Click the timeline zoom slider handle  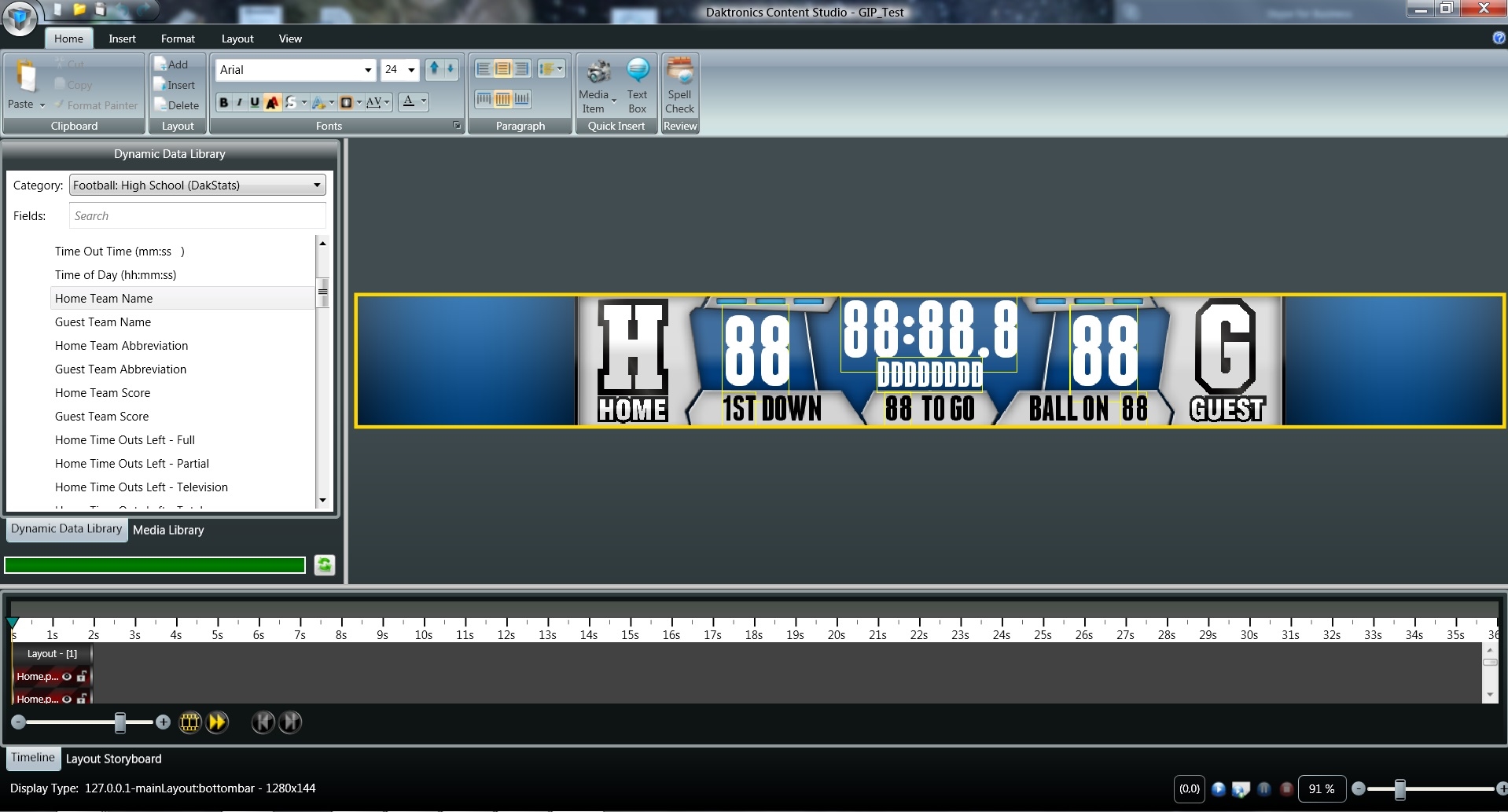click(x=120, y=722)
